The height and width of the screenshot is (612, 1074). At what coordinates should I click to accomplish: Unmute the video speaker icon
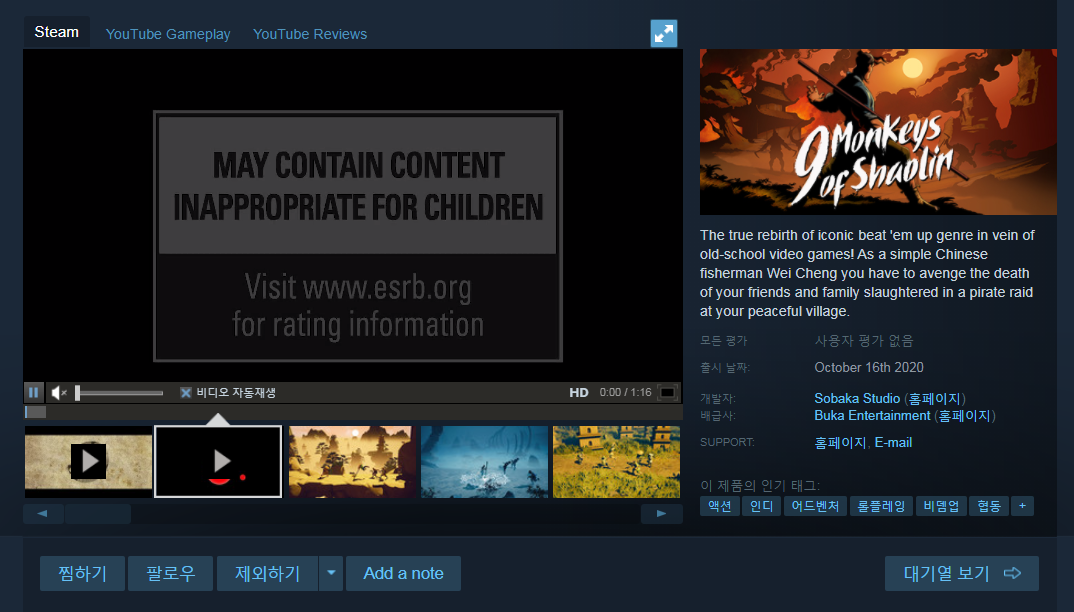click(x=59, y=393)
